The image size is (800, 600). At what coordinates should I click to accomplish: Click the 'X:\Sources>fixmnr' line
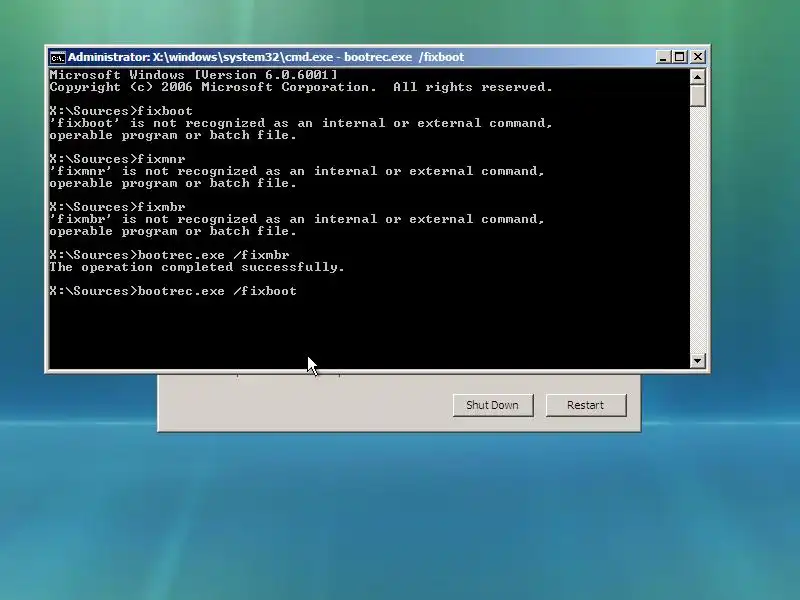(117, 159)
